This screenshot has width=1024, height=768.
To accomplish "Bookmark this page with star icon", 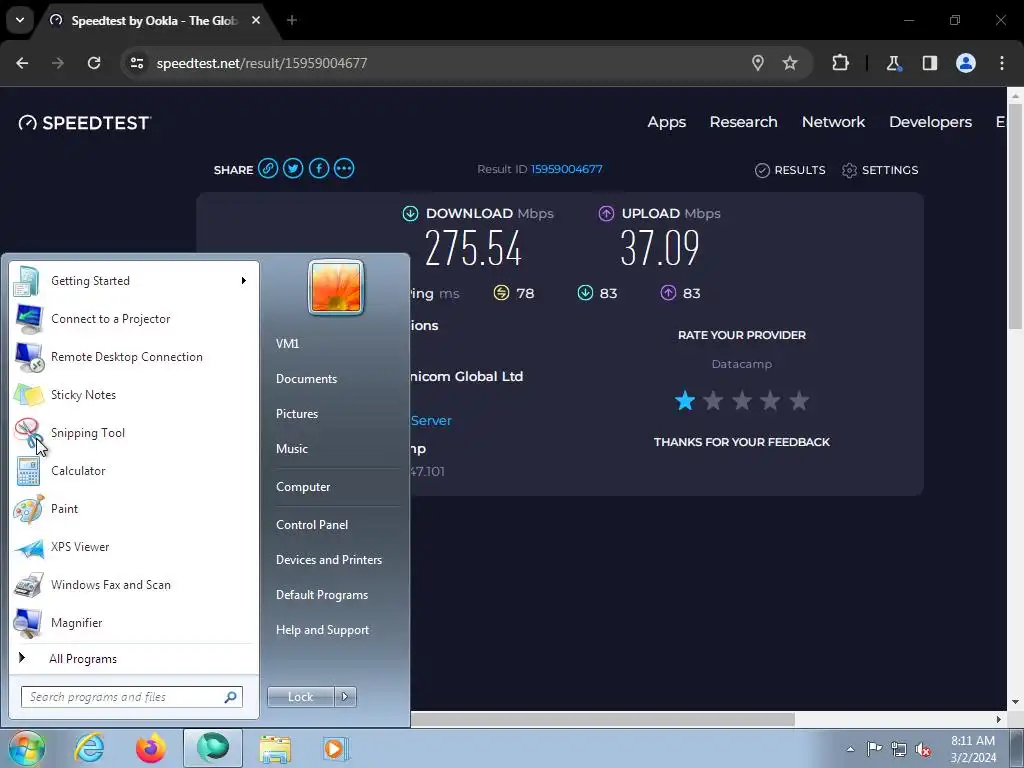I will pyautogui.click(x=790, y=63).
